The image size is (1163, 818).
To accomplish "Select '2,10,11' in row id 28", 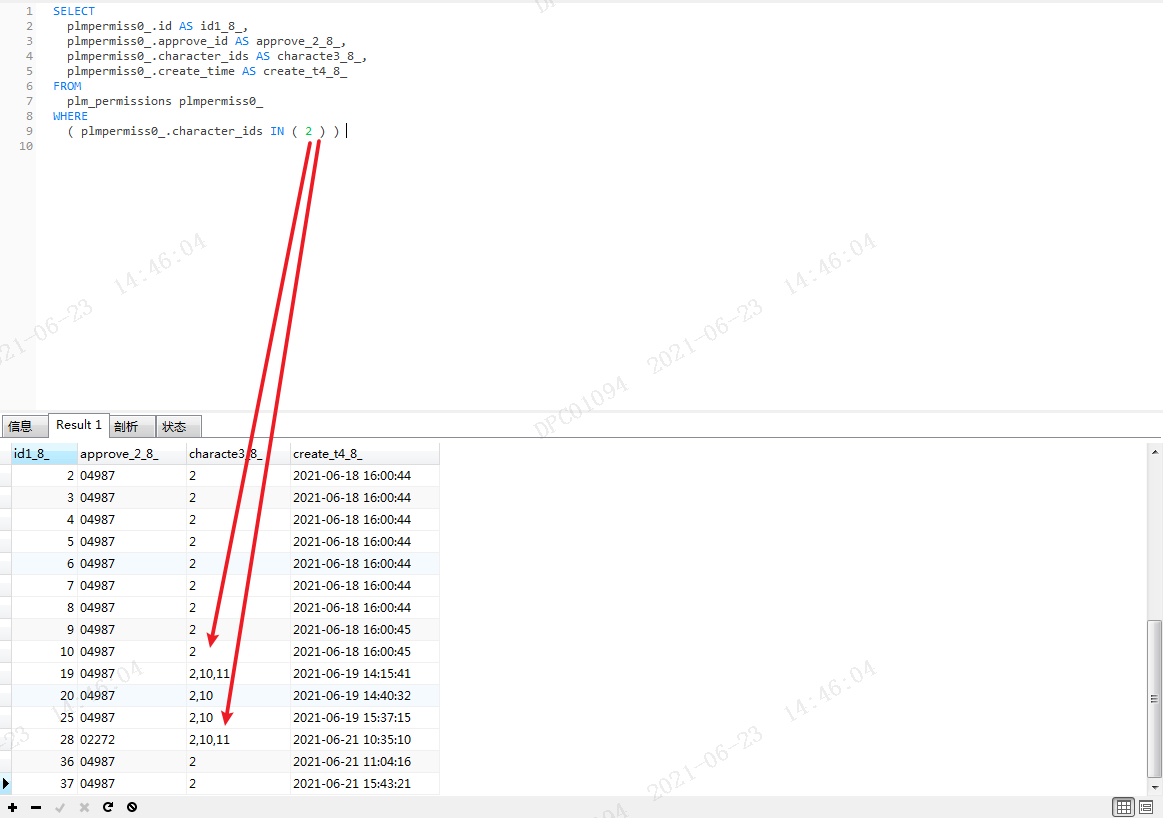I will [x=209, y=739].
